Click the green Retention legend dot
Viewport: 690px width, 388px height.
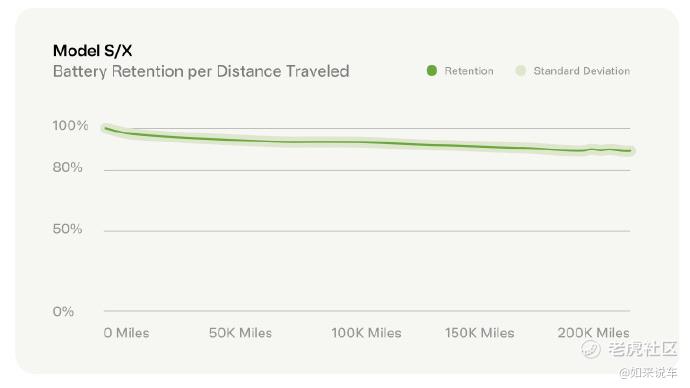[432, 70]
